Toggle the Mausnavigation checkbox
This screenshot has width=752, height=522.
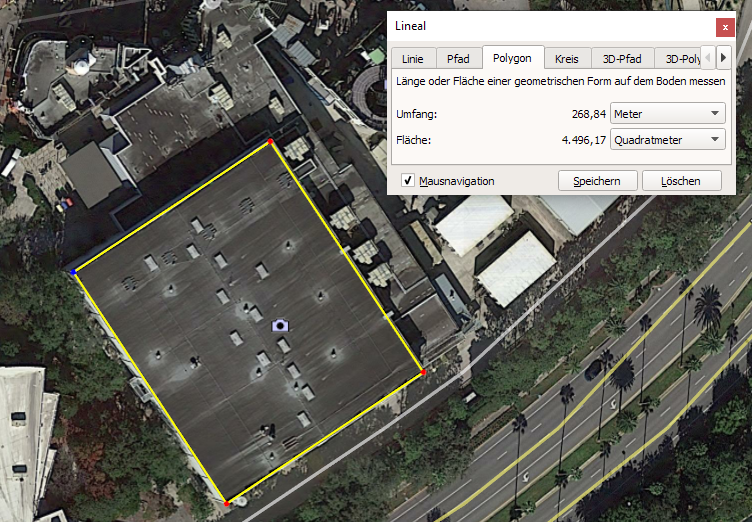(x=408, y=181)
